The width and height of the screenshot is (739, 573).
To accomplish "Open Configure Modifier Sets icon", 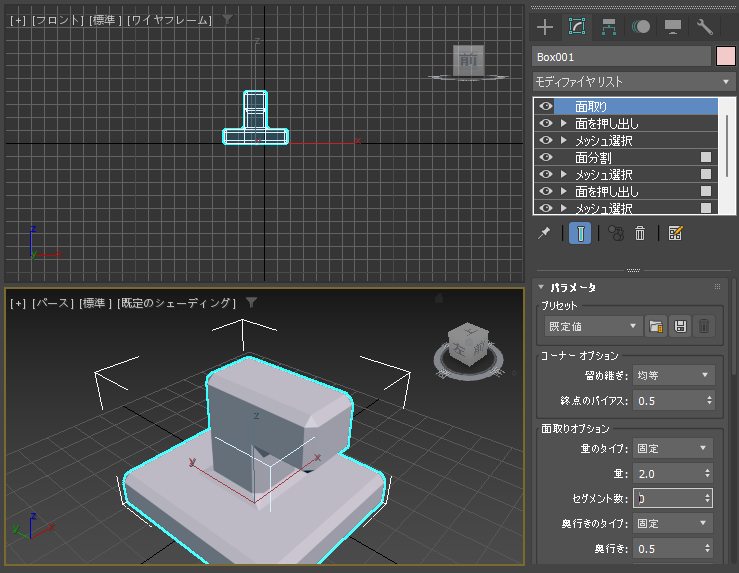I will [675, 233].
